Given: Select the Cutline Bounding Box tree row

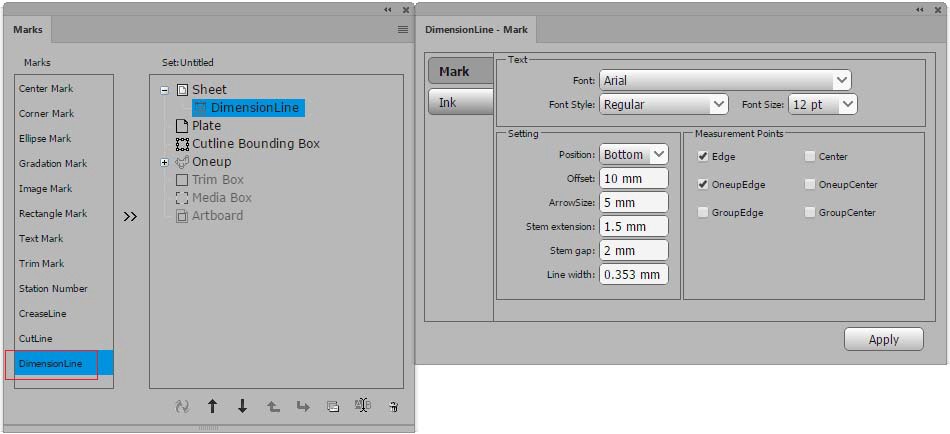Looking at the screenshot, I should click(256, 144).
